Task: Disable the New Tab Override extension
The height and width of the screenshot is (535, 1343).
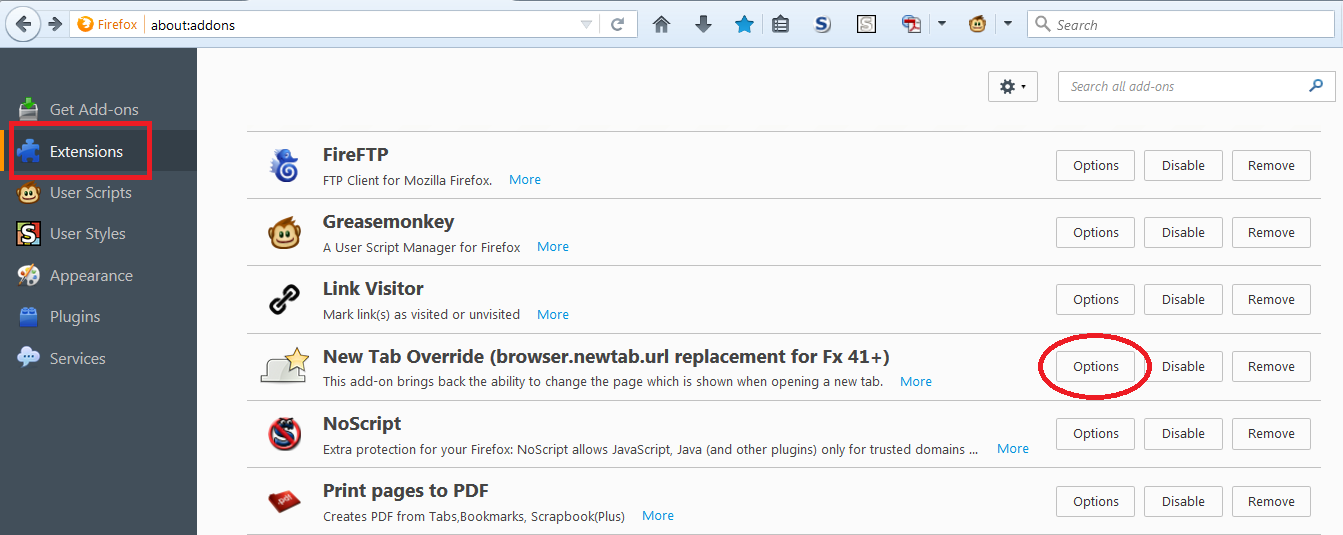Action: [x=1183, y=367]
